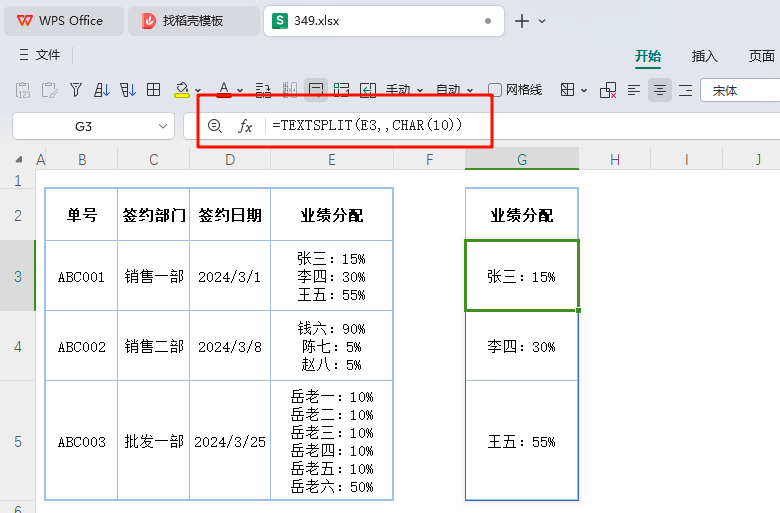Image resolution: width=780 pixels, height=513 pixels.
Task: Click the select-all corner triangle
Action: coord(19,160)
